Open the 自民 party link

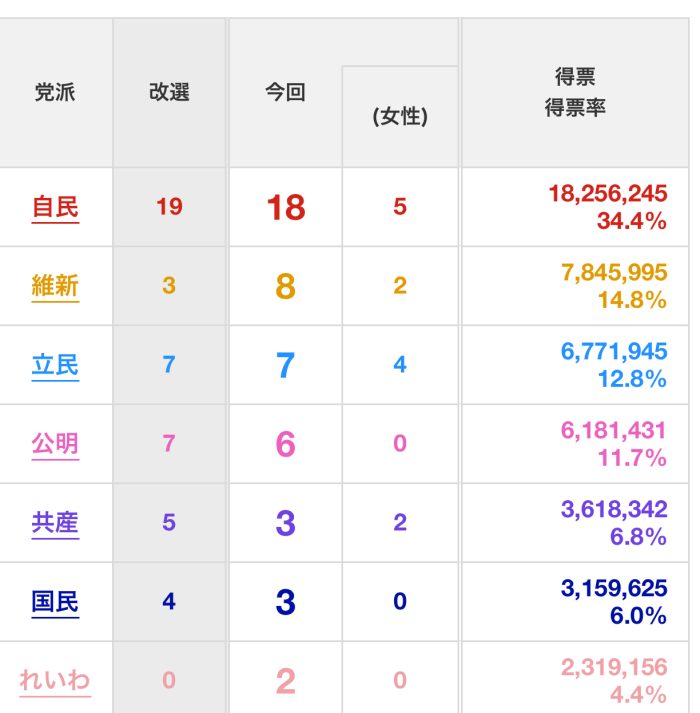(x=55, y=207)
